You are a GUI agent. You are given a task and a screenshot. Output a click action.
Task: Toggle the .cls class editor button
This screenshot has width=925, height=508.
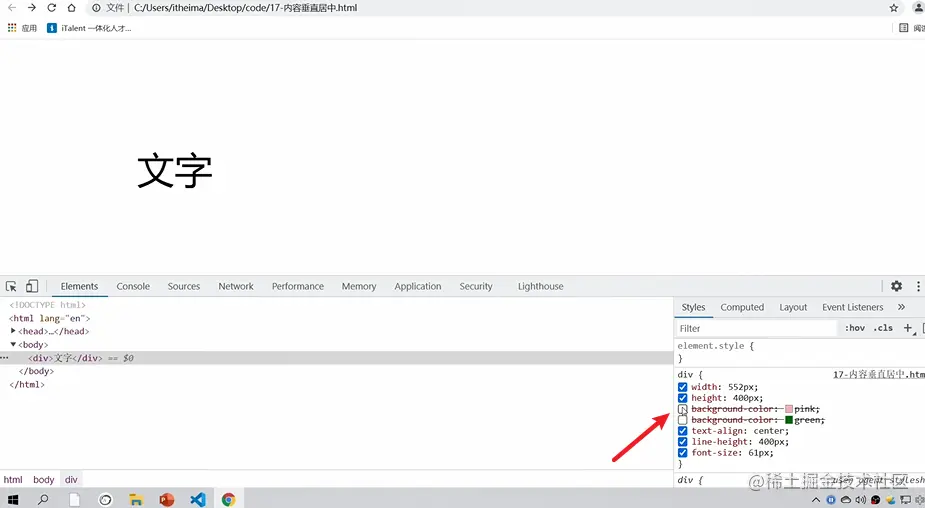(883, 328)
